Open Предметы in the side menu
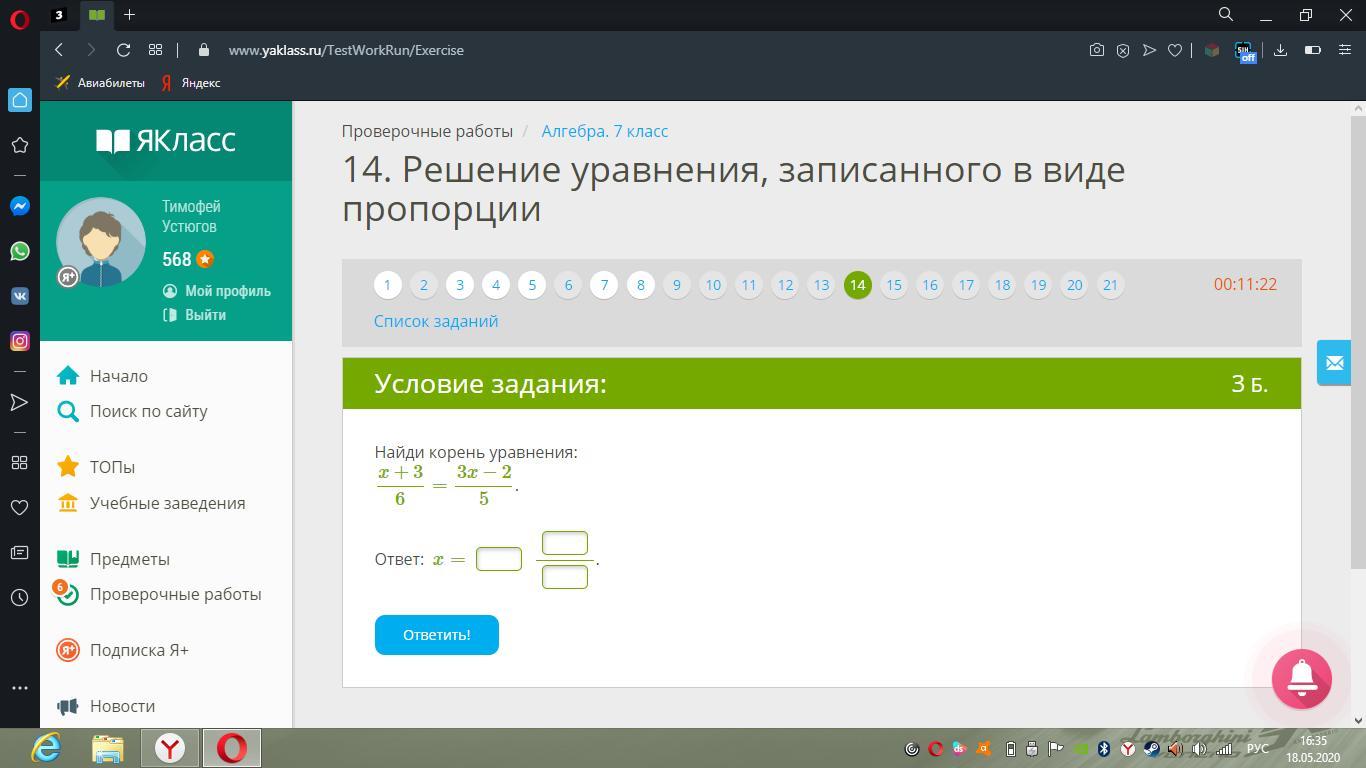This screenshot has height=768, width=1366. 130,559
